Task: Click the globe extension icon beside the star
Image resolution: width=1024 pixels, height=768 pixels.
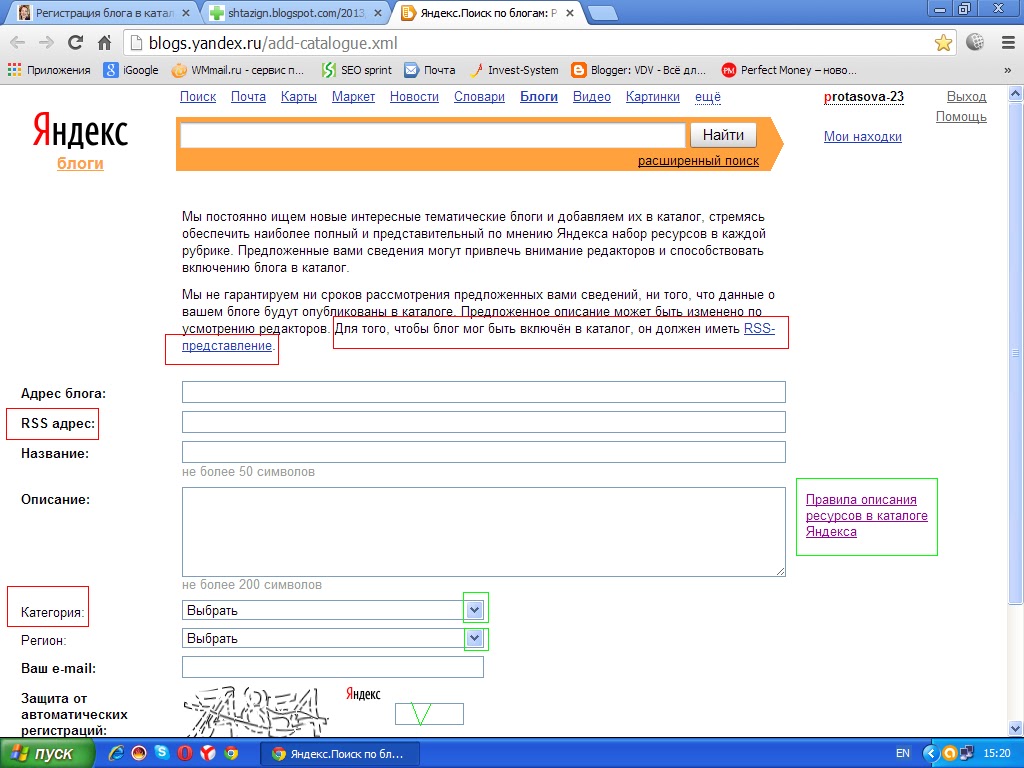Action: 975,42
